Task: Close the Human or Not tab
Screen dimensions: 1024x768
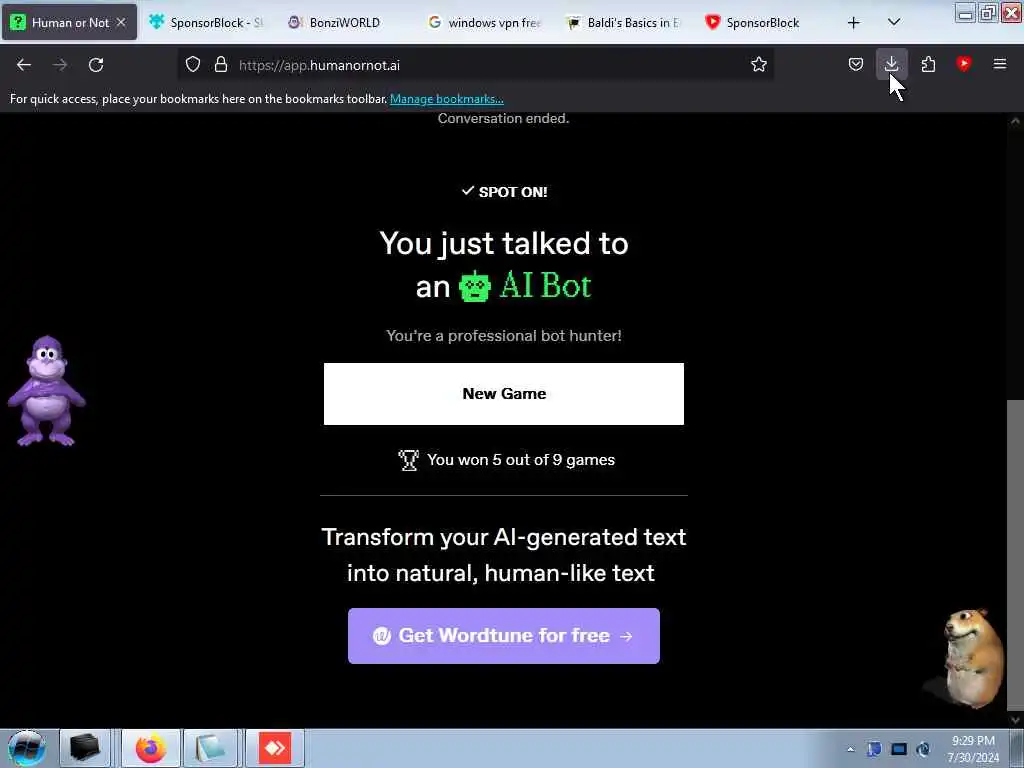Action: [x=121, y=22]
